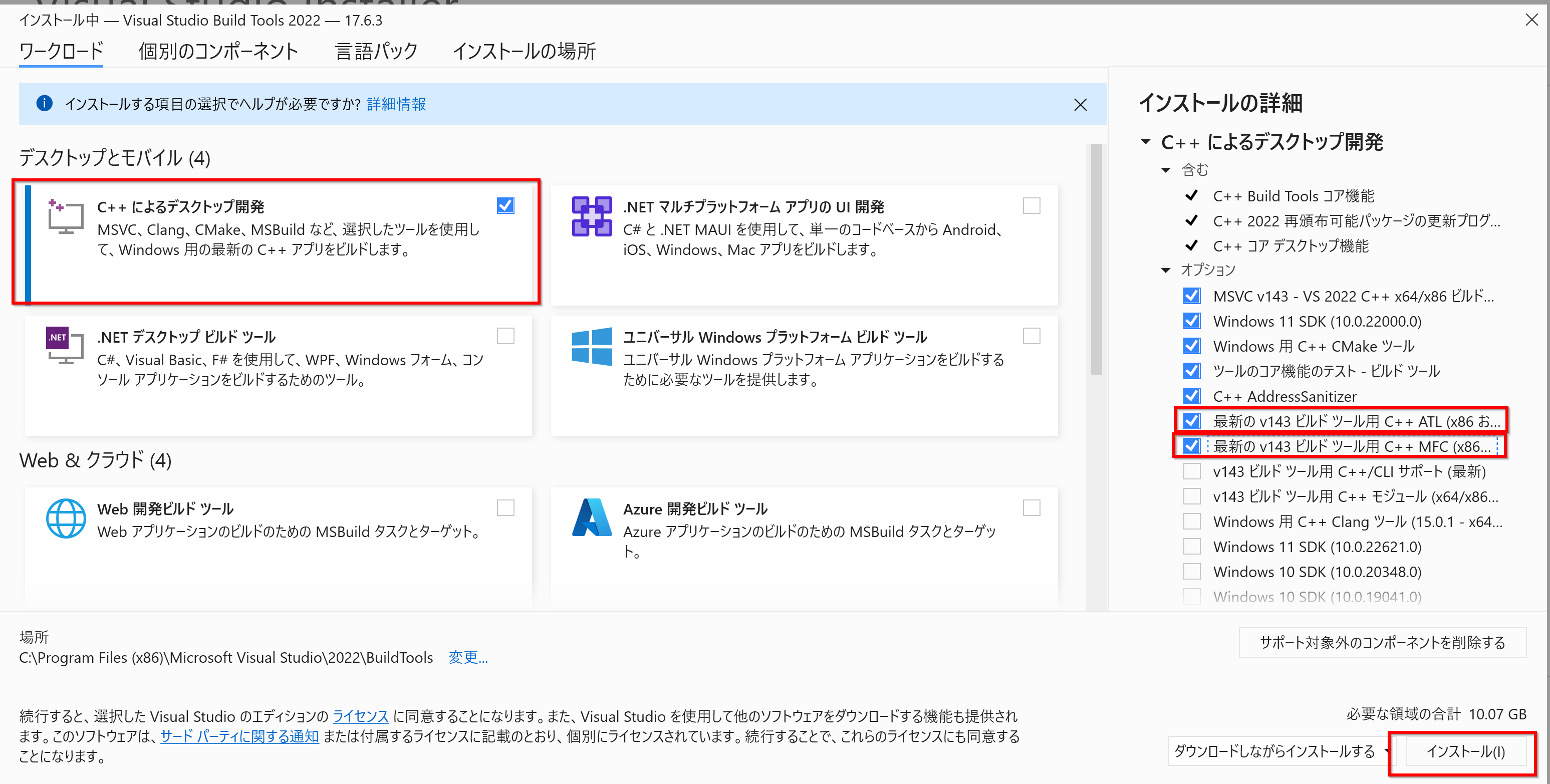Uncheck Windows 11 SDK (10.0.22000.0) option

click(1191, 321)
